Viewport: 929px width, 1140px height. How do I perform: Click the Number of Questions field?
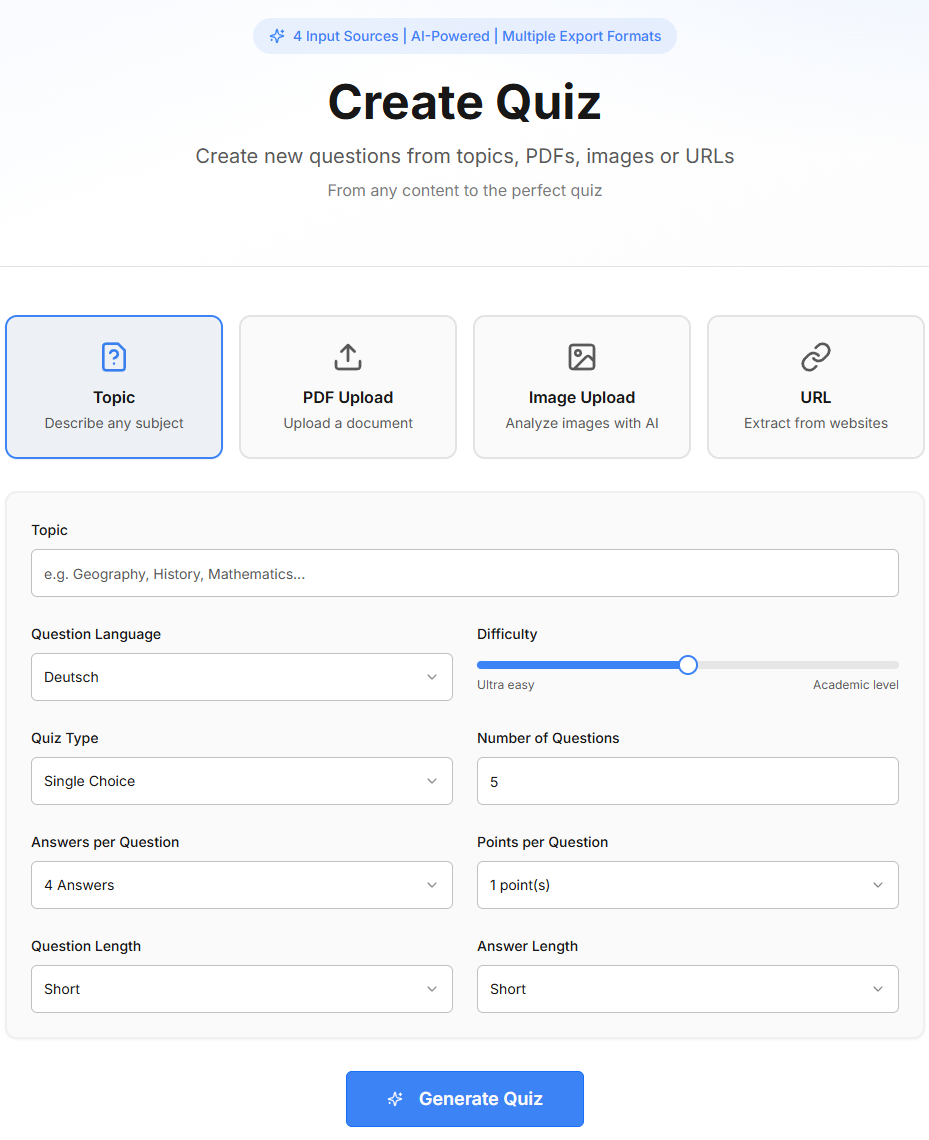687,781
